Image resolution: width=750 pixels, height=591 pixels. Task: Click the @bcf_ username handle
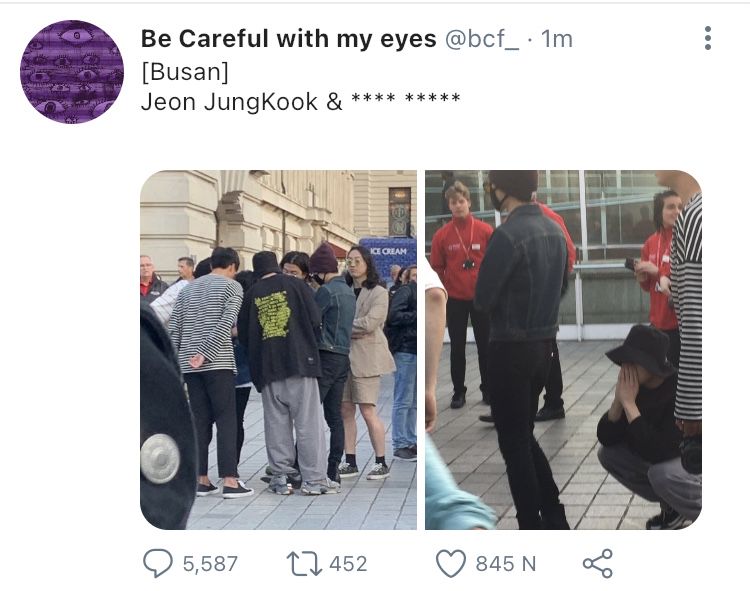click(x=482, y=39)
